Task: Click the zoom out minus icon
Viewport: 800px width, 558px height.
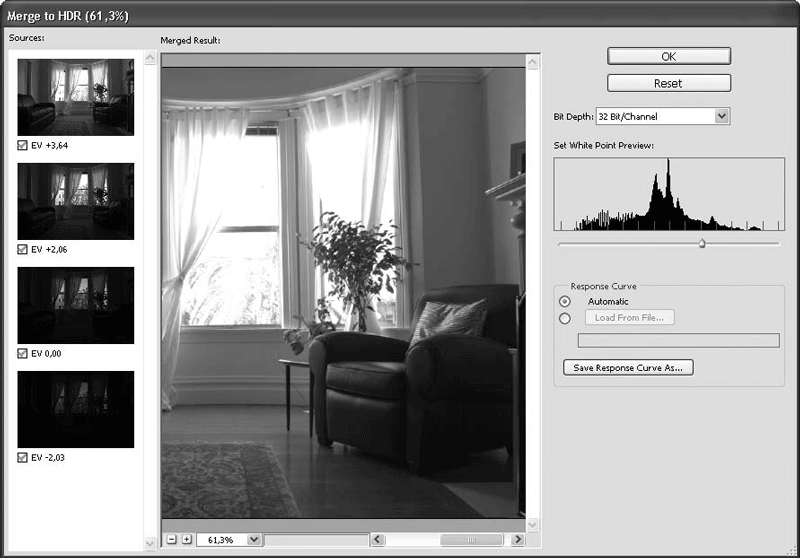Action: tap(171, 539)
